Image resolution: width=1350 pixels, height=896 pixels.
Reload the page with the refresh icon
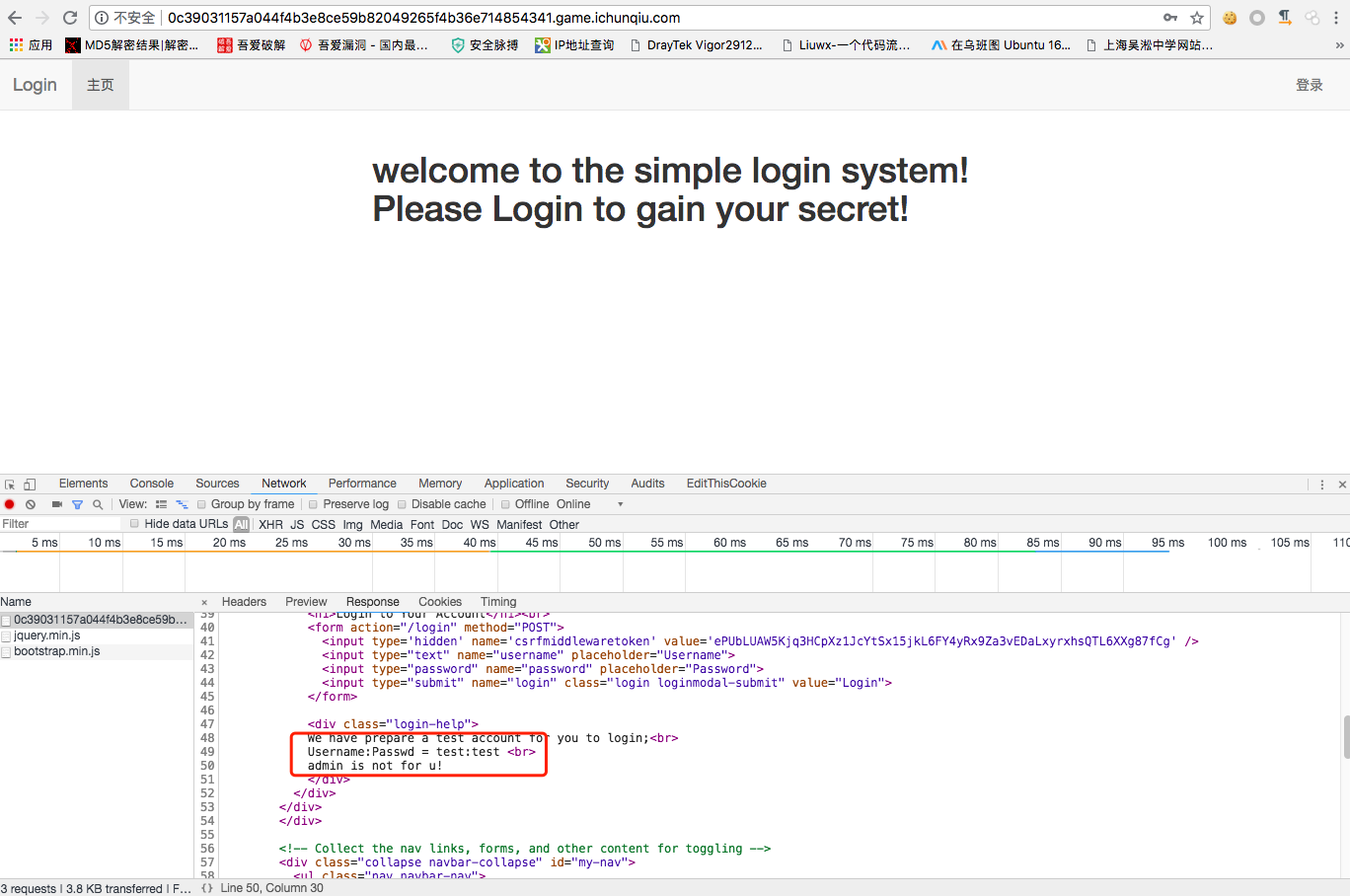pyautogui.click(x=70, y=18)
